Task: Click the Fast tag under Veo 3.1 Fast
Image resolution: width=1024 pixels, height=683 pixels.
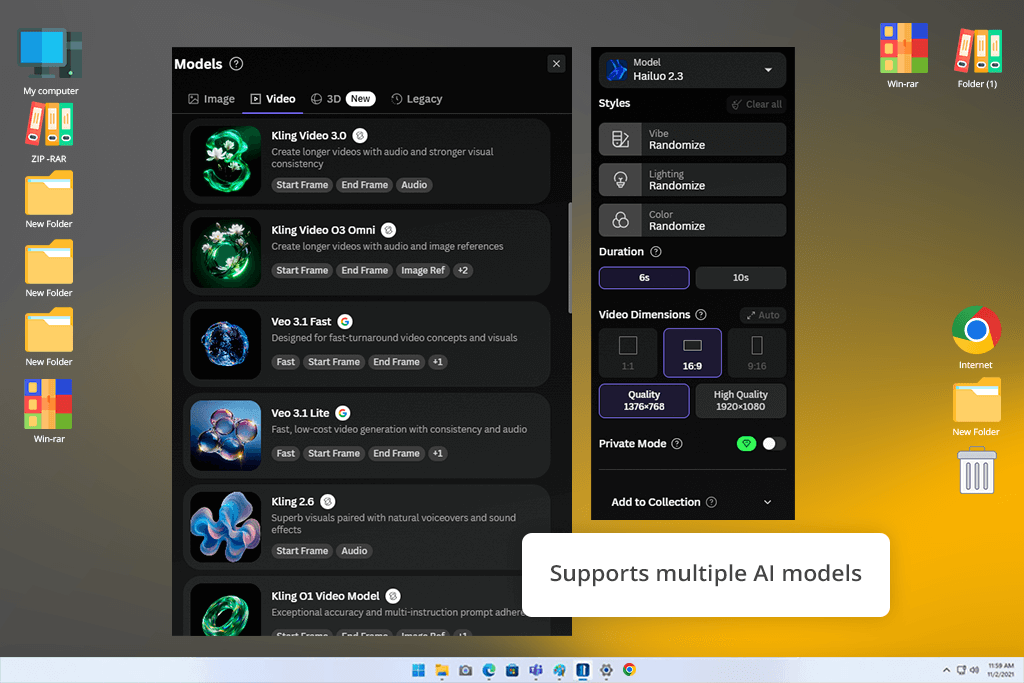Action: tap(285, 362)
